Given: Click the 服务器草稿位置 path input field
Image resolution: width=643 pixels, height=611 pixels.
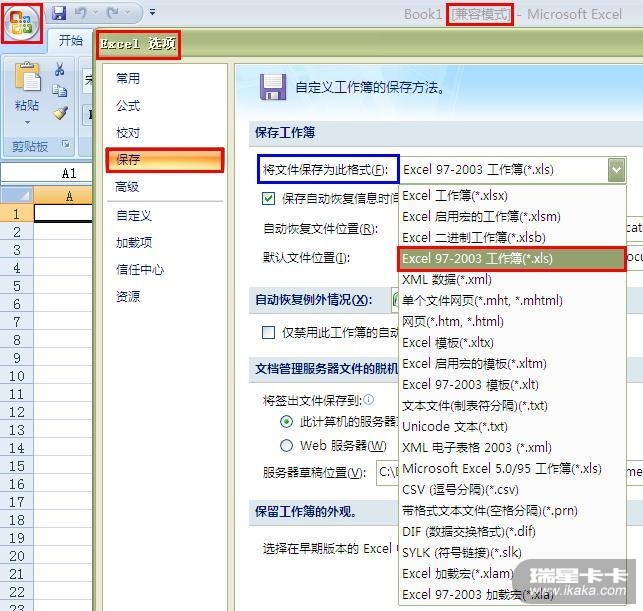Looking at the screenshot, I should pyautogui.click(x=387, y=473).
